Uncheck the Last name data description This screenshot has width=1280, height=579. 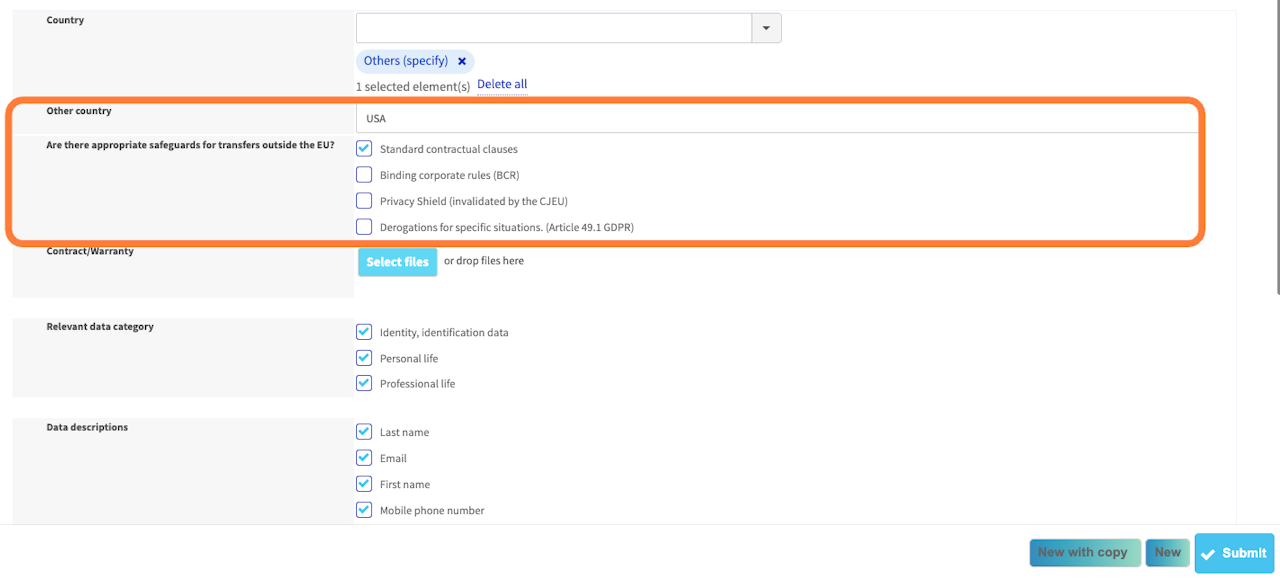pos(364,432)
